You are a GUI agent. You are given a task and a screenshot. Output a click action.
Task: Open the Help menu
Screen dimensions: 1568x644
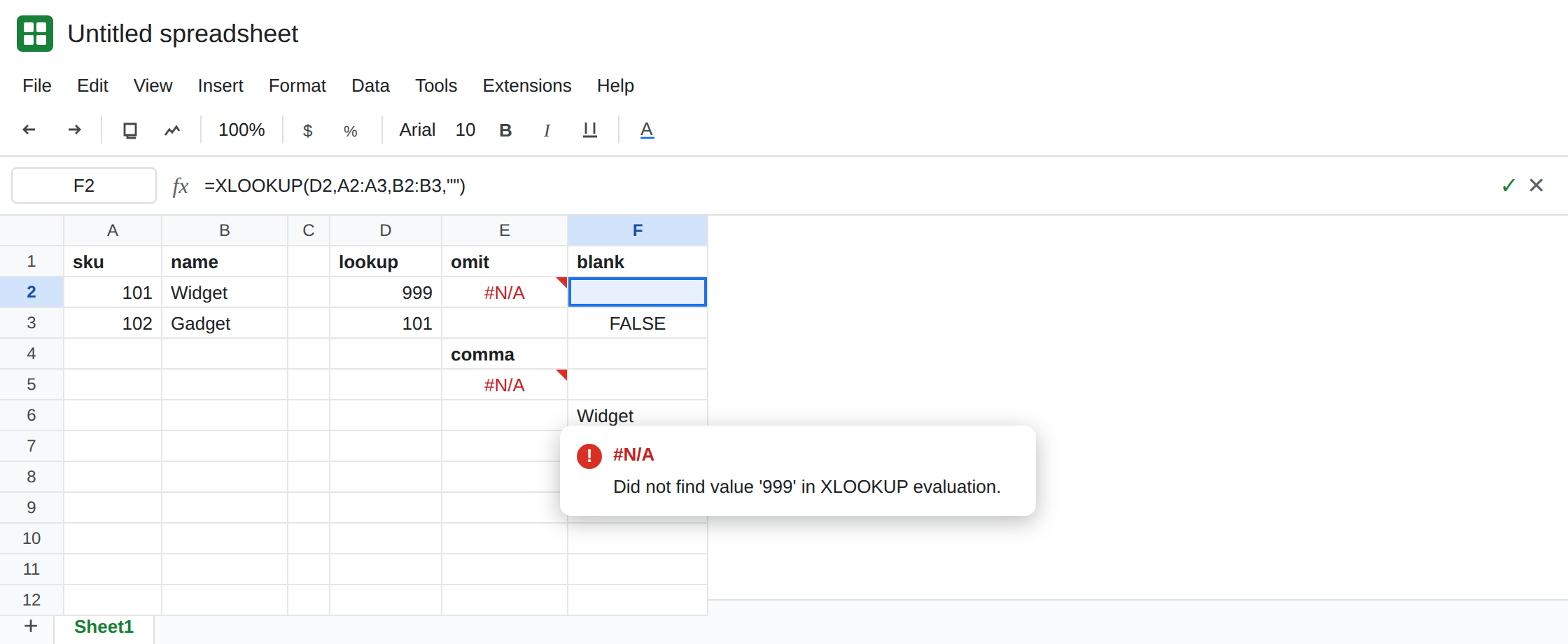(615, 85)
